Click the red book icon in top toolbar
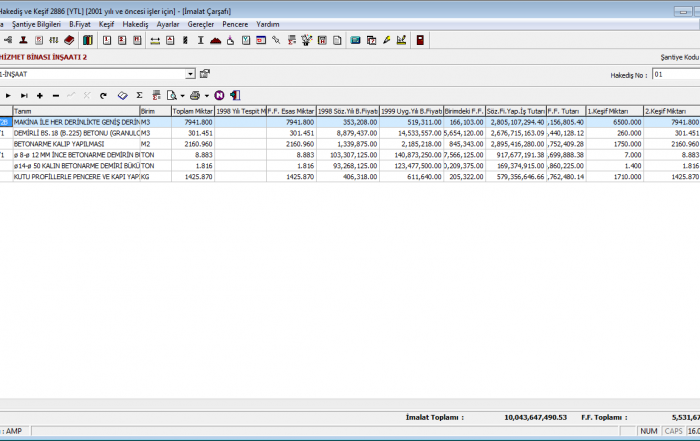700x441 pixels. coord(69,40)
